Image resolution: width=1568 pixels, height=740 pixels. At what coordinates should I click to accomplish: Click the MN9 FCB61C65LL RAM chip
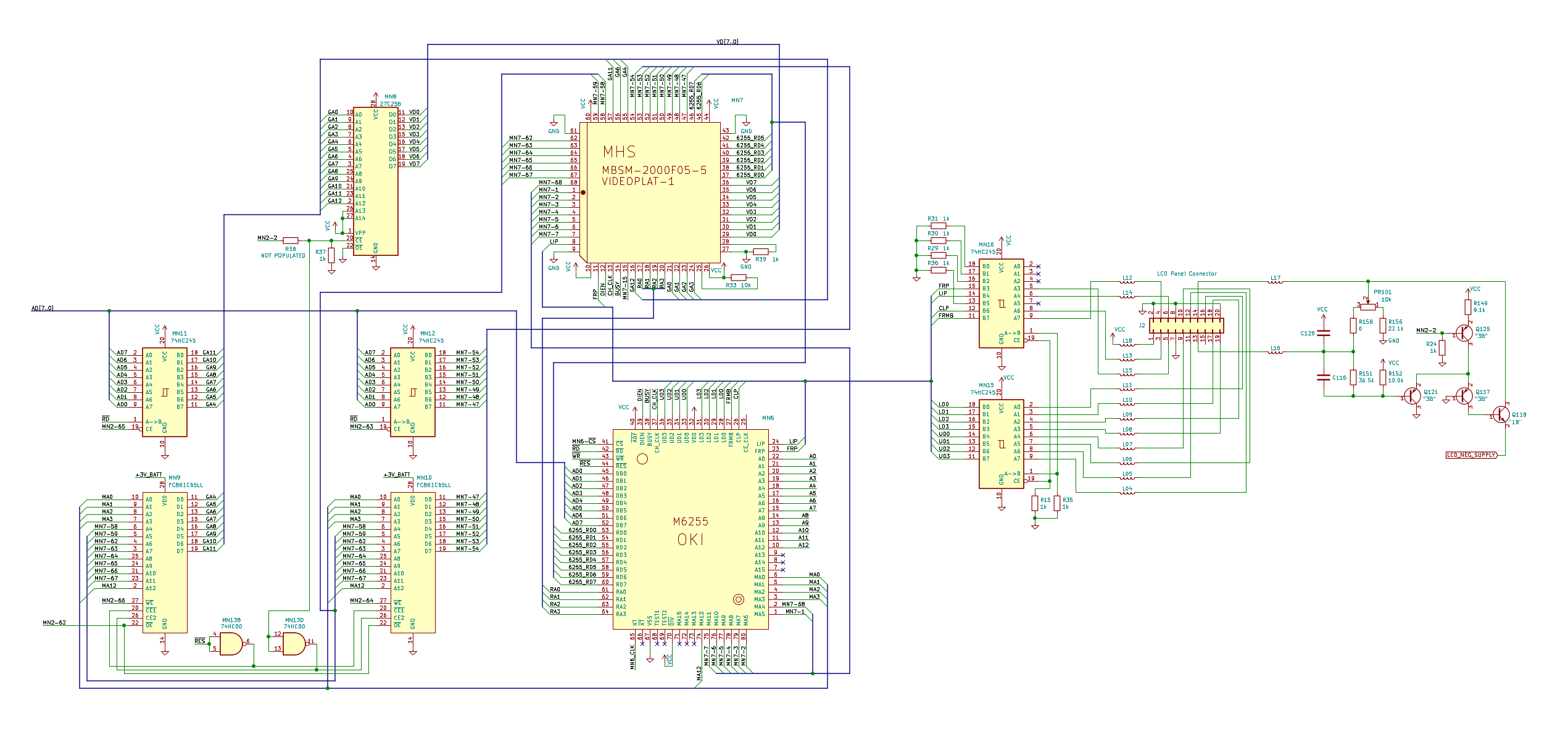coord(165,562)
